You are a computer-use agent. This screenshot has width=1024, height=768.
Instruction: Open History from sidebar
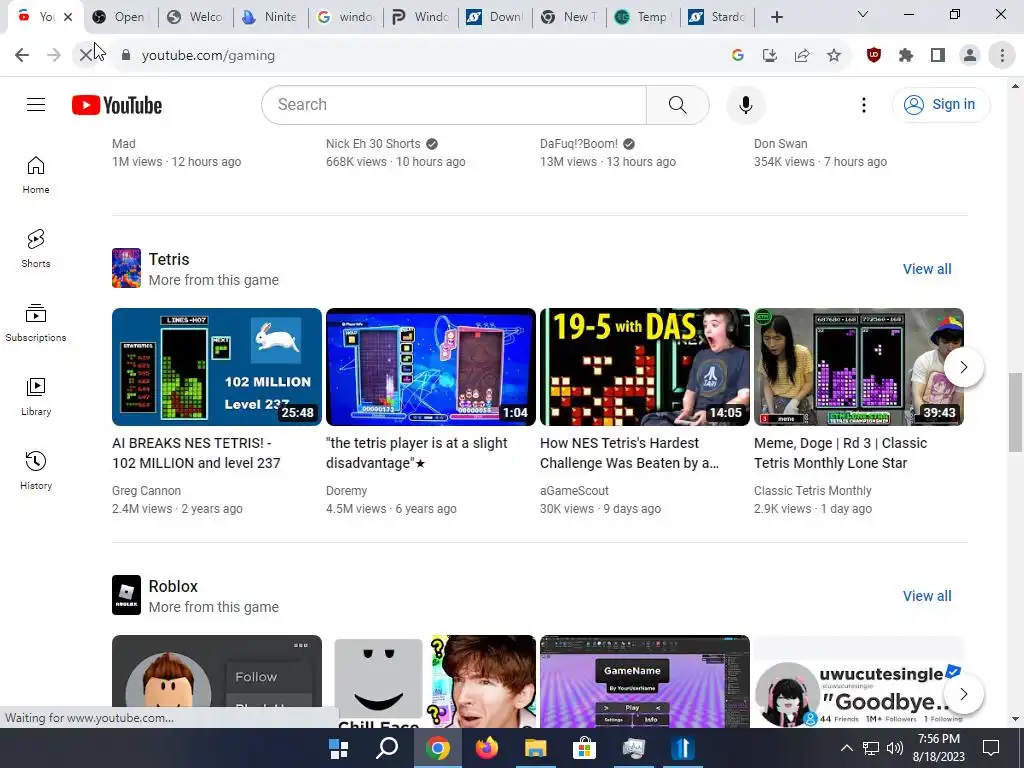point(36,470)
